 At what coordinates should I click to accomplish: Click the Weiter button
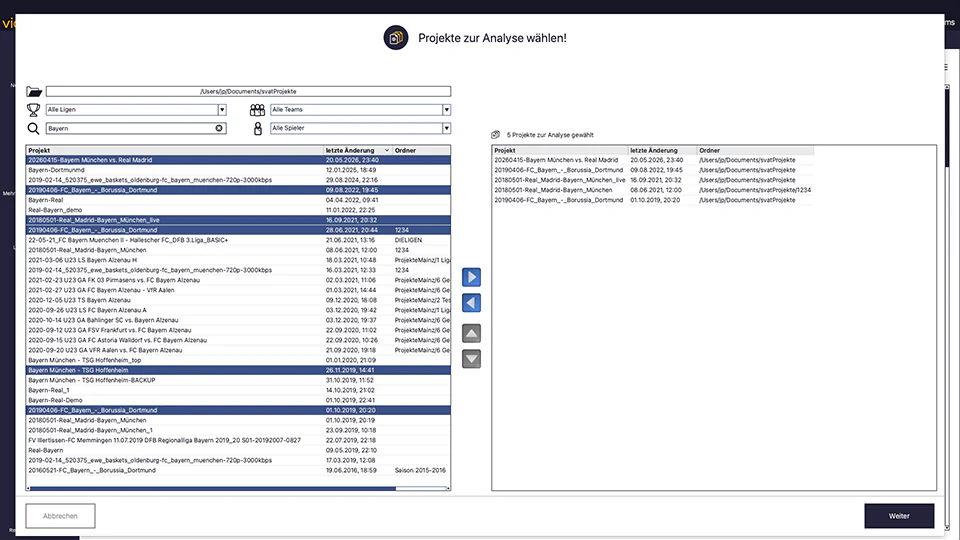899,516
